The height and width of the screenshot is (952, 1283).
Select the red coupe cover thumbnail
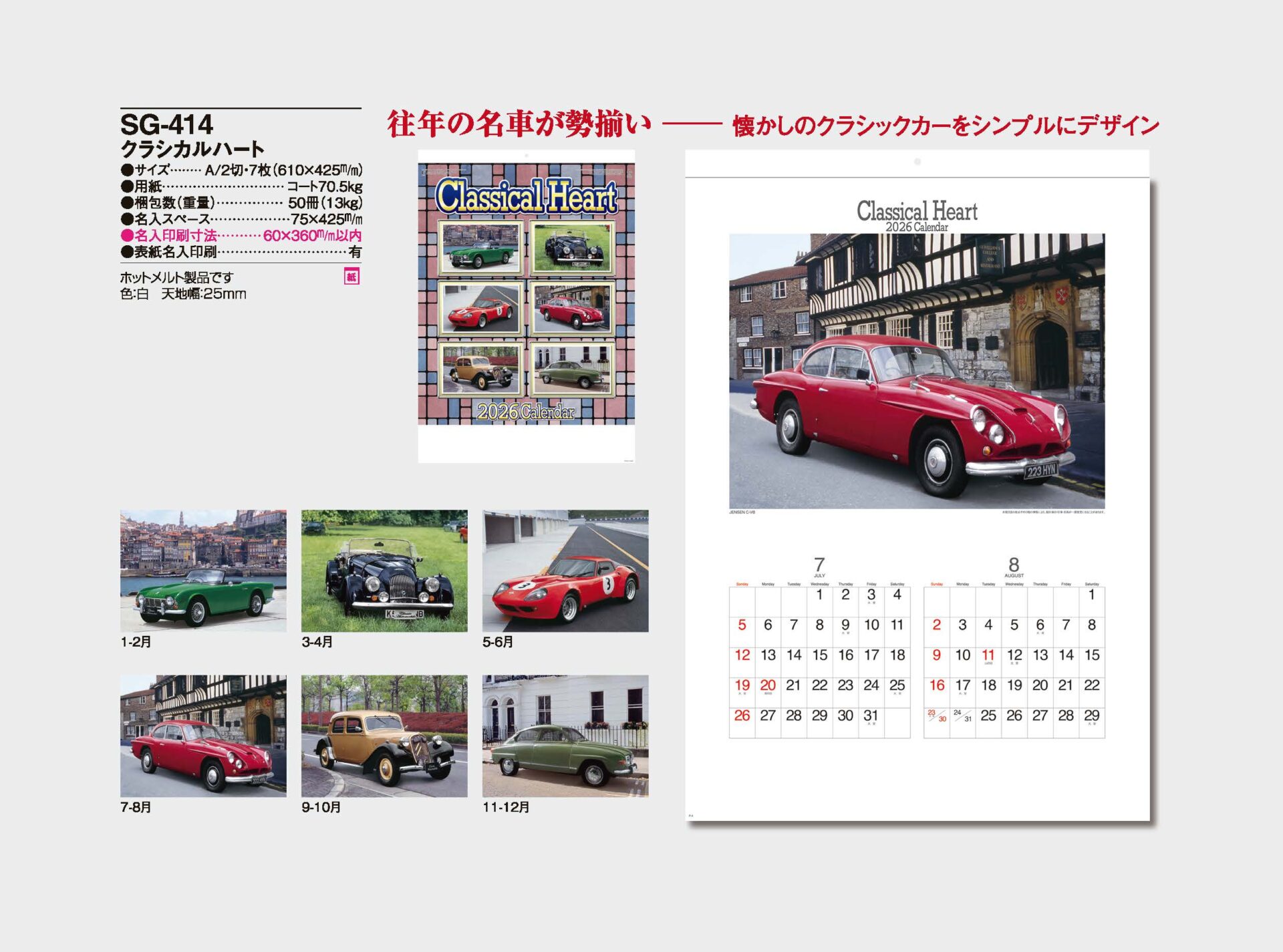pos(572,308)
